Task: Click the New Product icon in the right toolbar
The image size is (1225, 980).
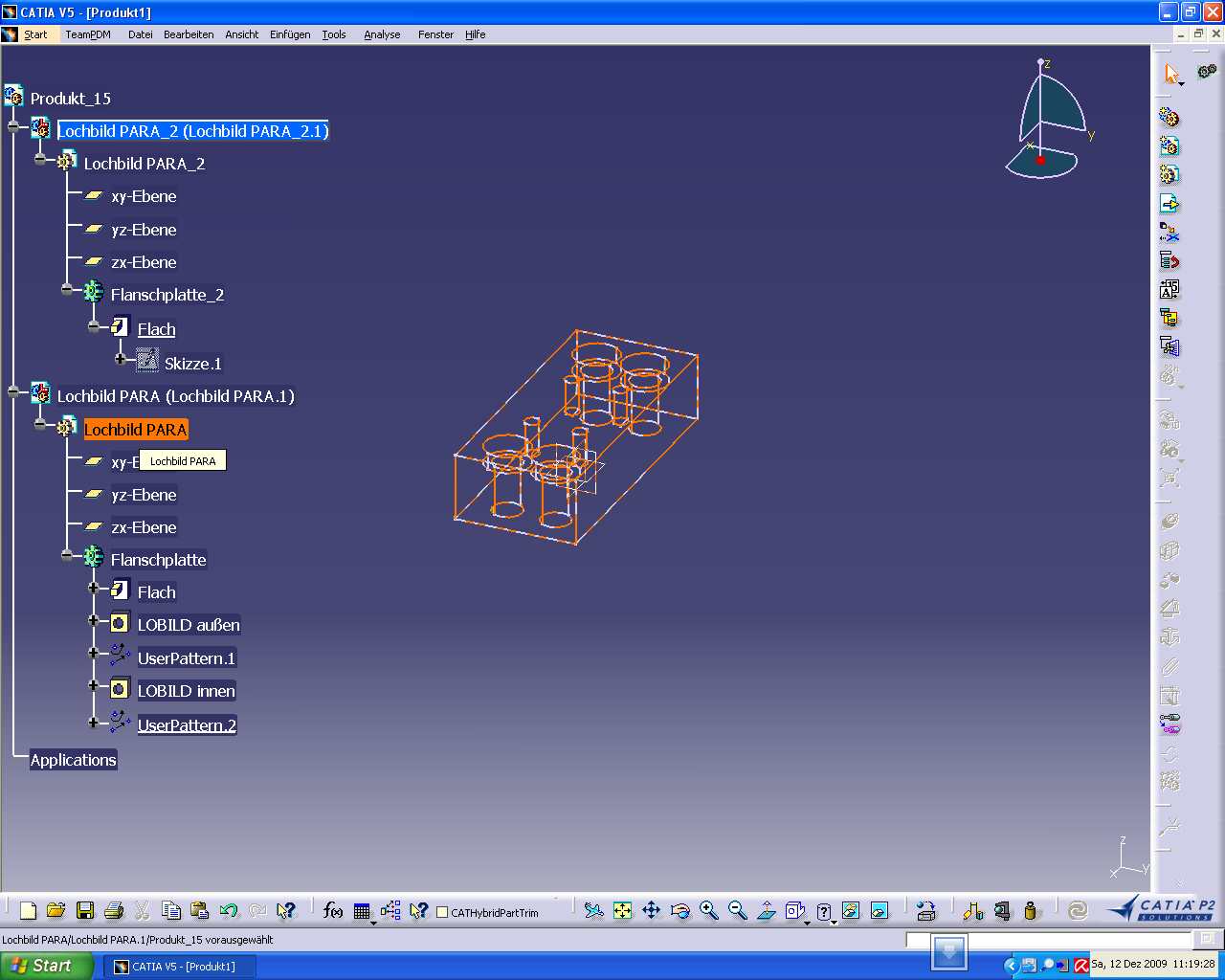Action: (1169, 146)
